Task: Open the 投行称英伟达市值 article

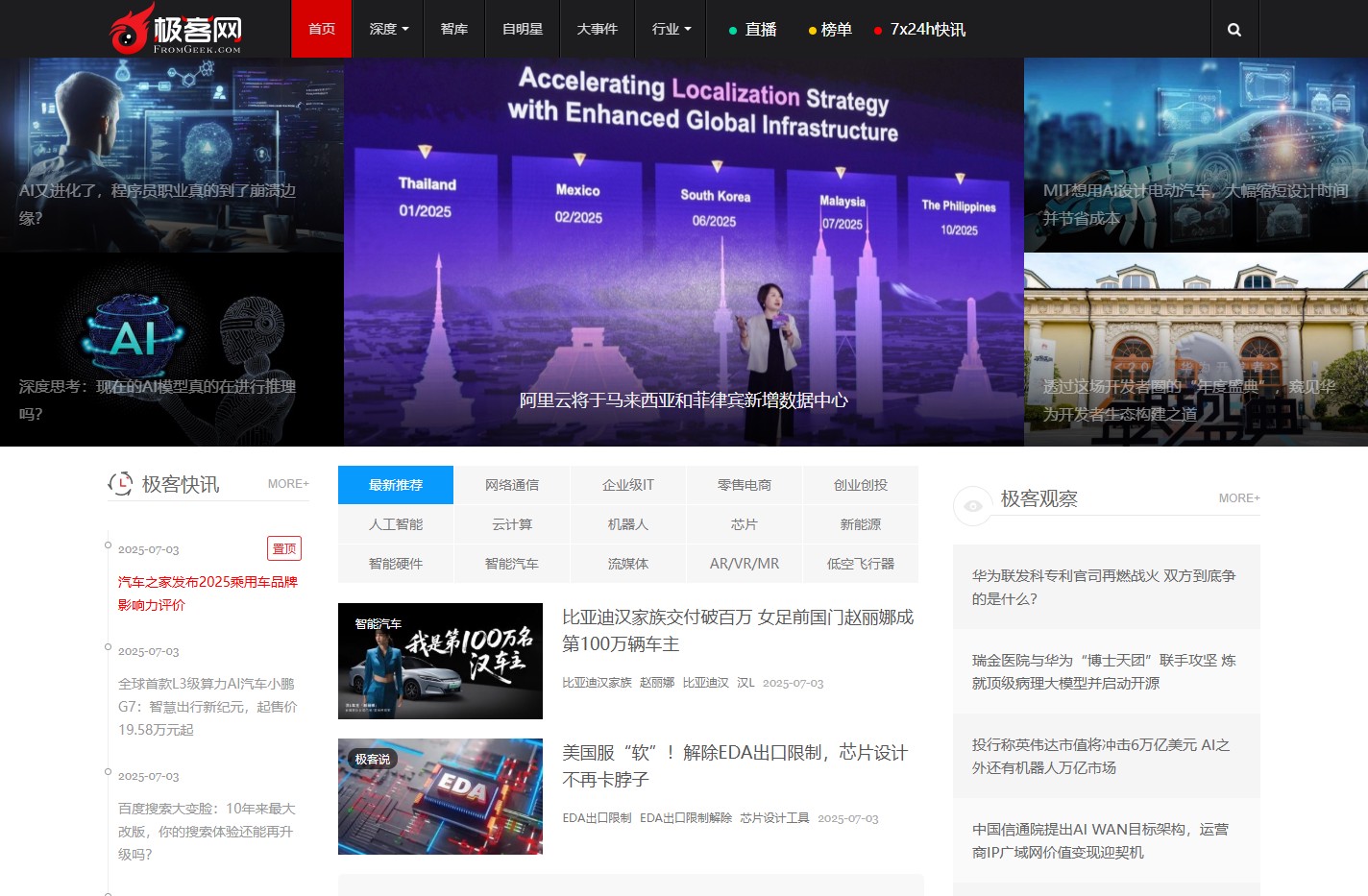Action: click(1107, 756)
